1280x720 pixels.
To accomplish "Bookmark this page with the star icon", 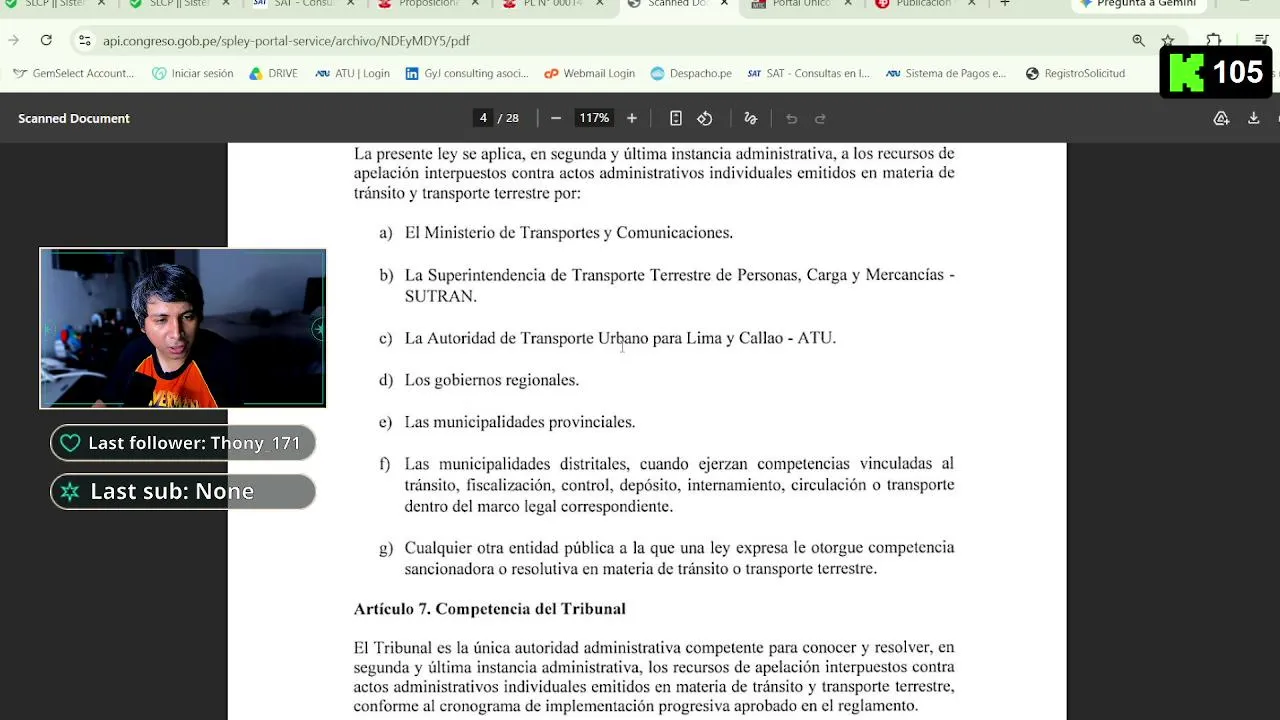I will pyautogui.click(x=1167, y=40).
